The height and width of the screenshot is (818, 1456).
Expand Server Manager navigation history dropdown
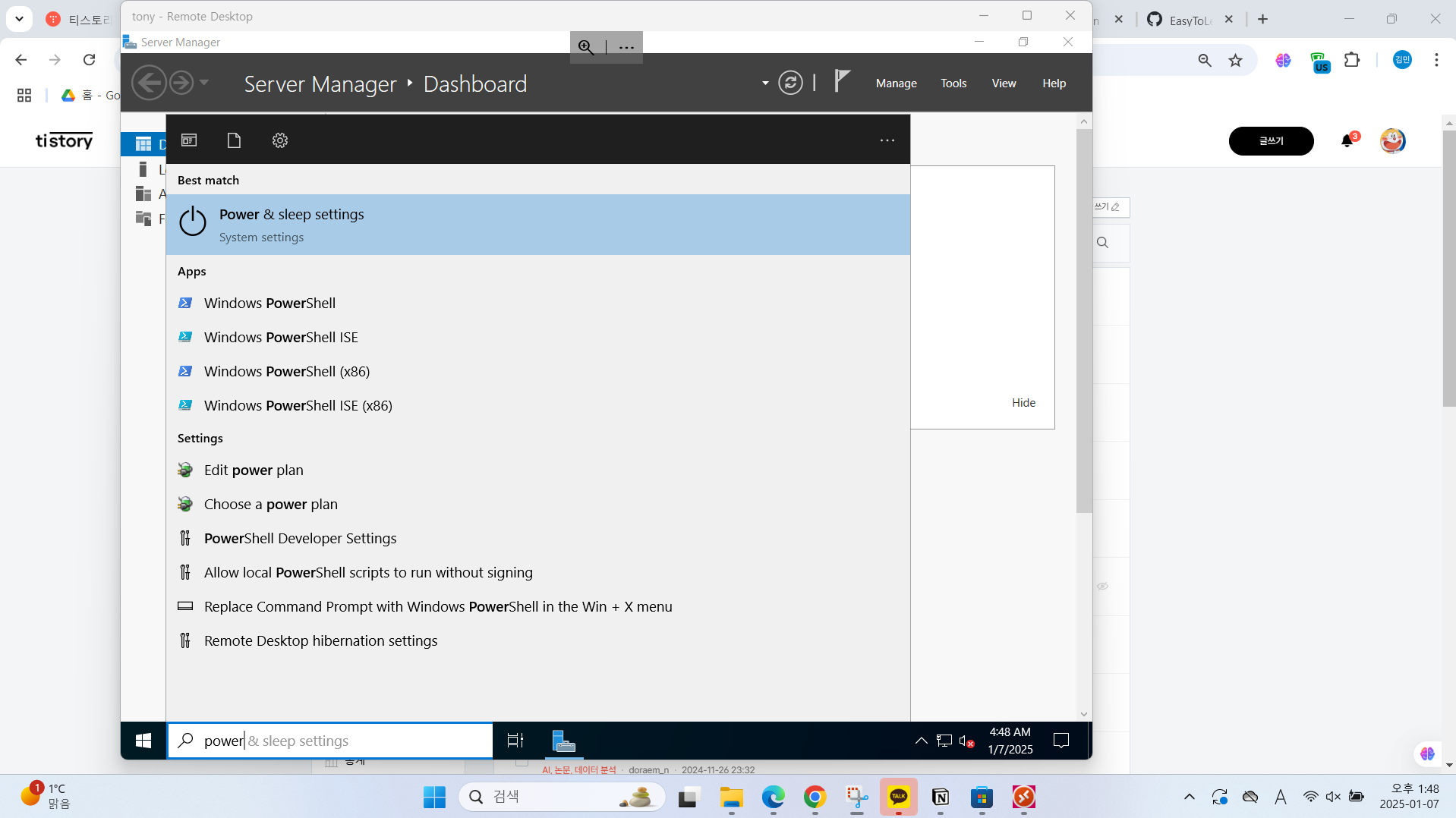204,83
